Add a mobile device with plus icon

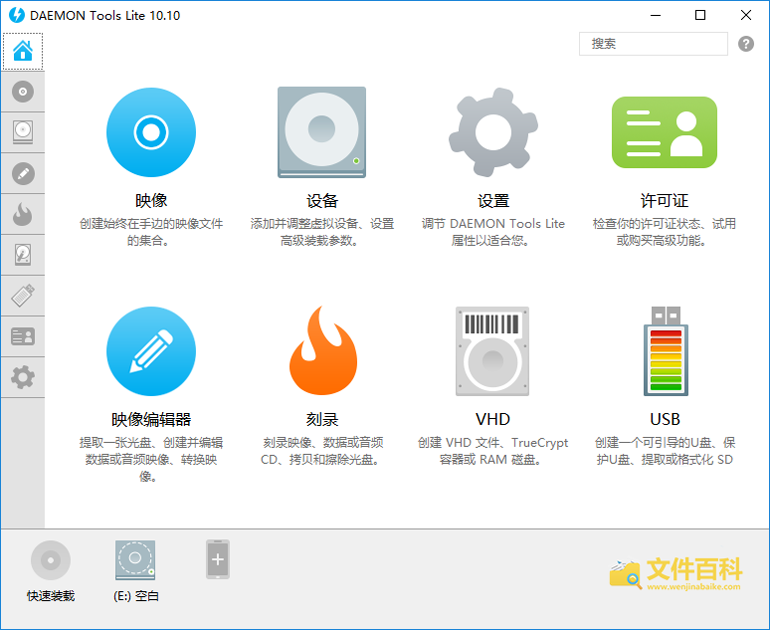point(218,559)
